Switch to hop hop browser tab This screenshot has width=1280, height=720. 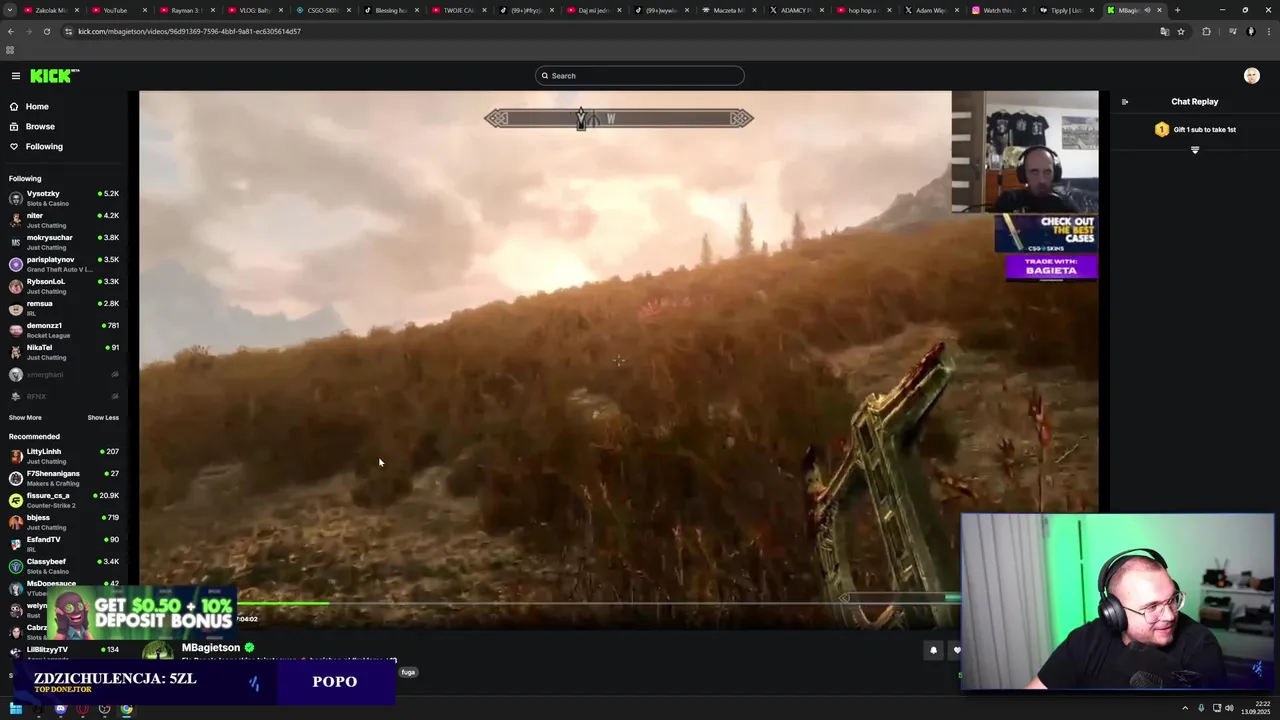pyautogui.click(x=863, y=10)
